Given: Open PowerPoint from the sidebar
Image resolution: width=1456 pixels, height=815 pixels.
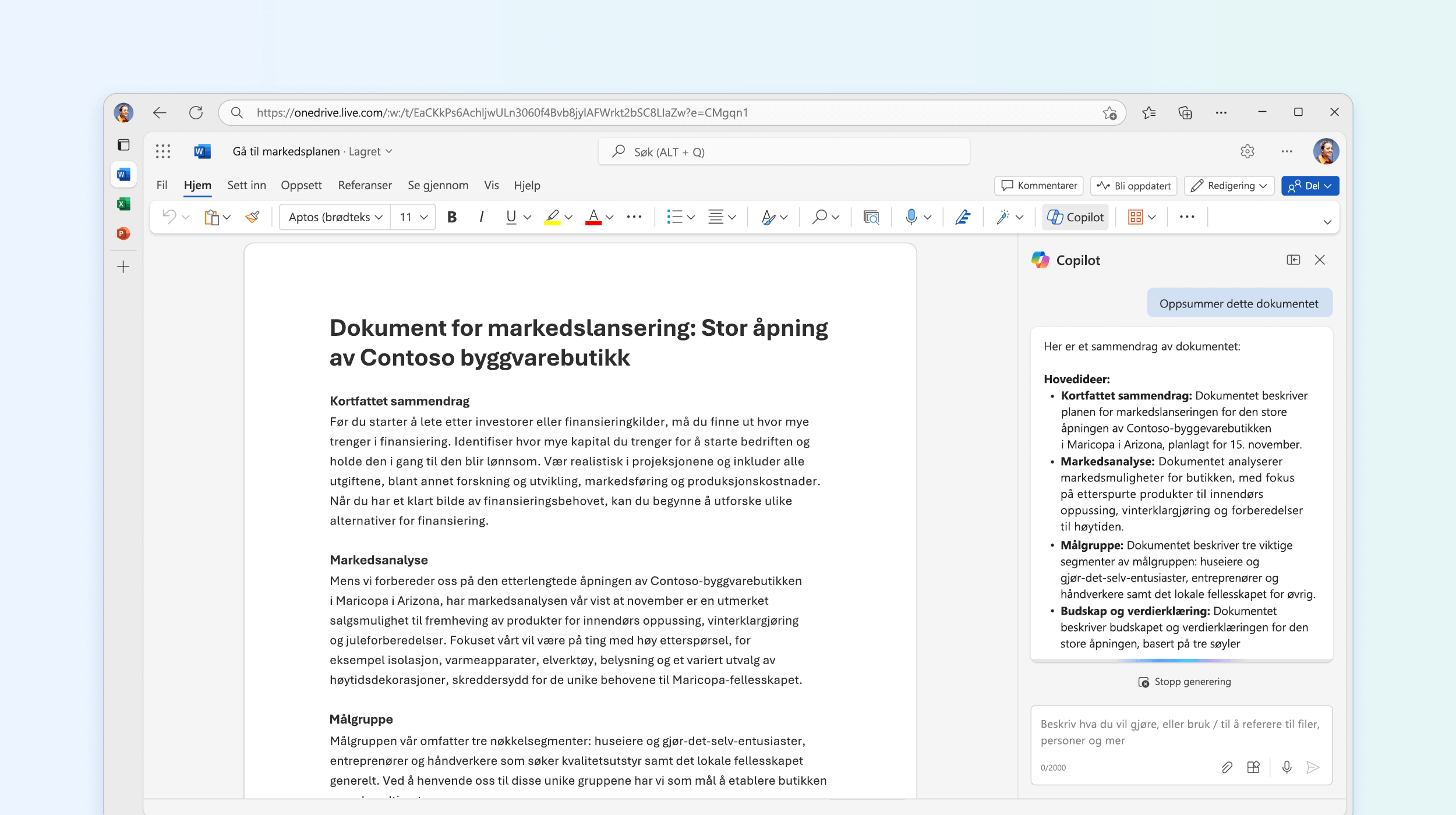Looking at the screenshot, I should (x=123, y=233).
